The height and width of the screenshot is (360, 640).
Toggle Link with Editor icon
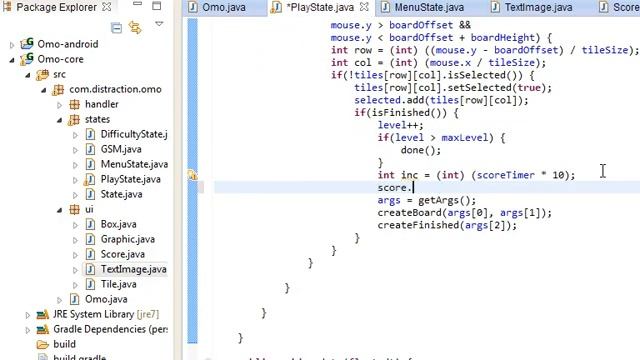point(135,28)
